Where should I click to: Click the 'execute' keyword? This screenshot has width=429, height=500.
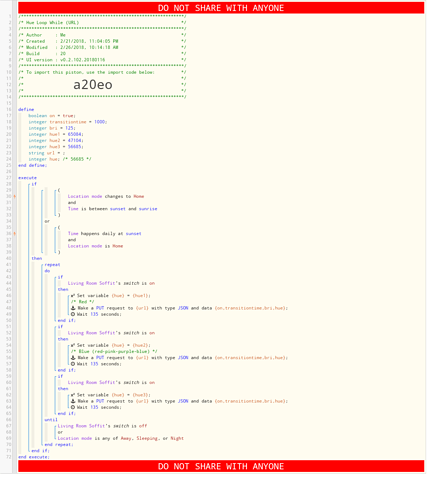(x=28, y=178)
